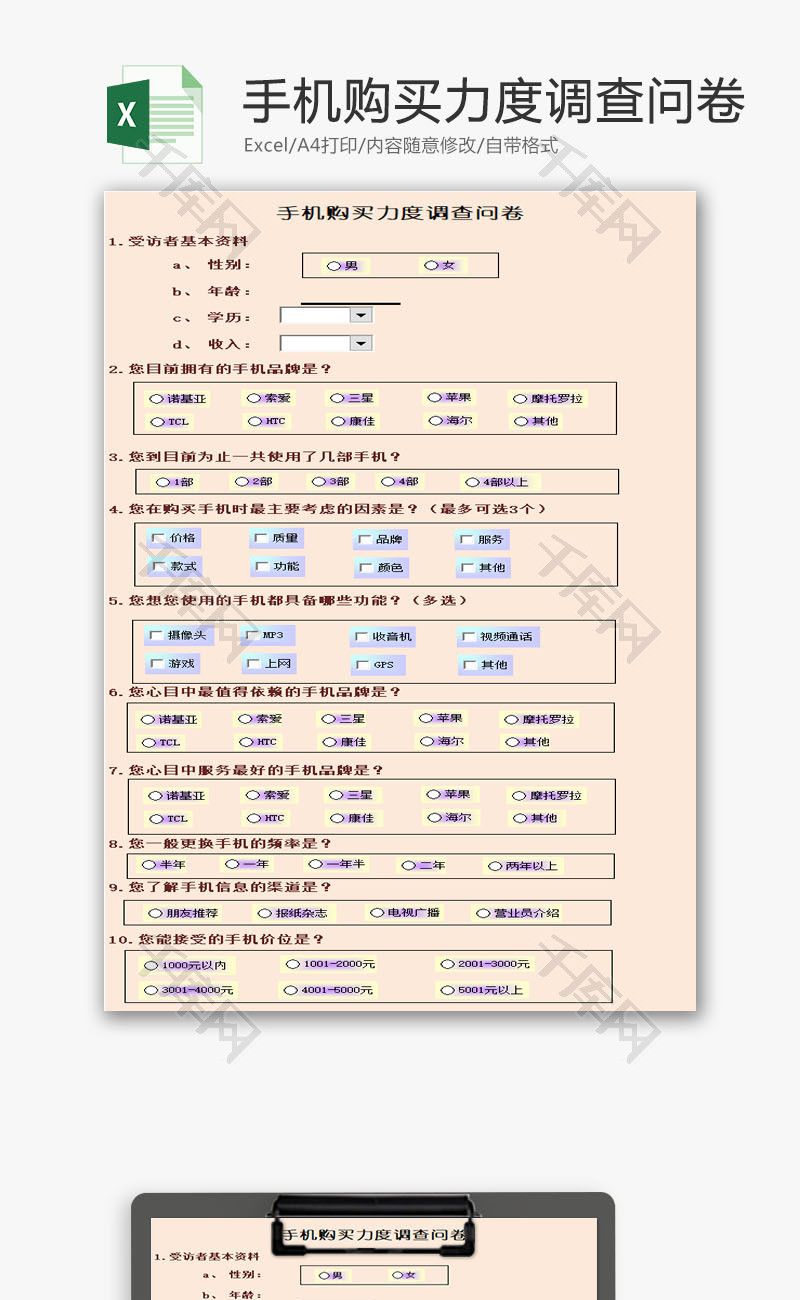The width and height of the screenshot is (800, 1300).
Task: Expand the 收入 combo box arrow
Action: [360, 343]
